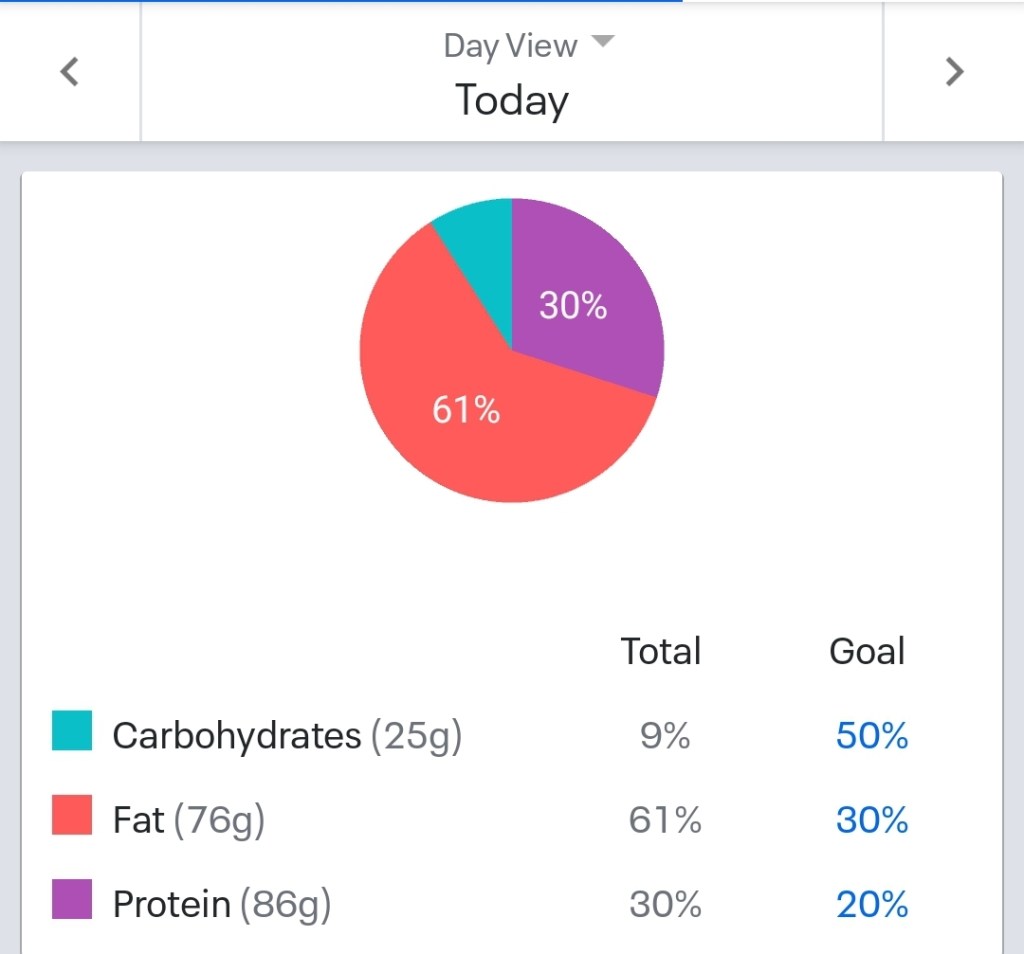
Task: Click the teal Carbohydrates legend swatch
Action: click(72, 730)
